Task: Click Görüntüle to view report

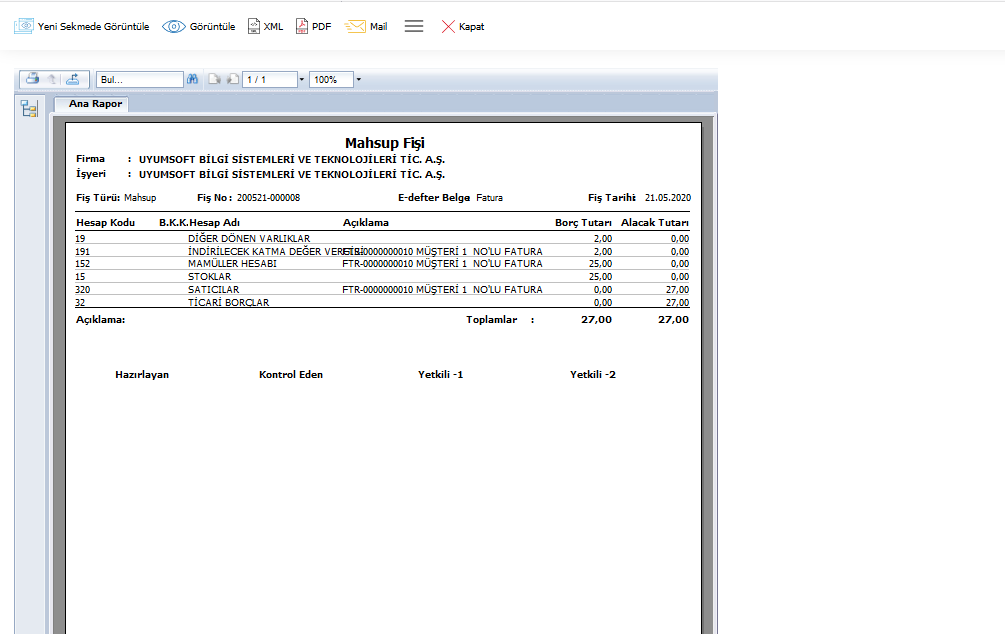Action: (199, 27)
